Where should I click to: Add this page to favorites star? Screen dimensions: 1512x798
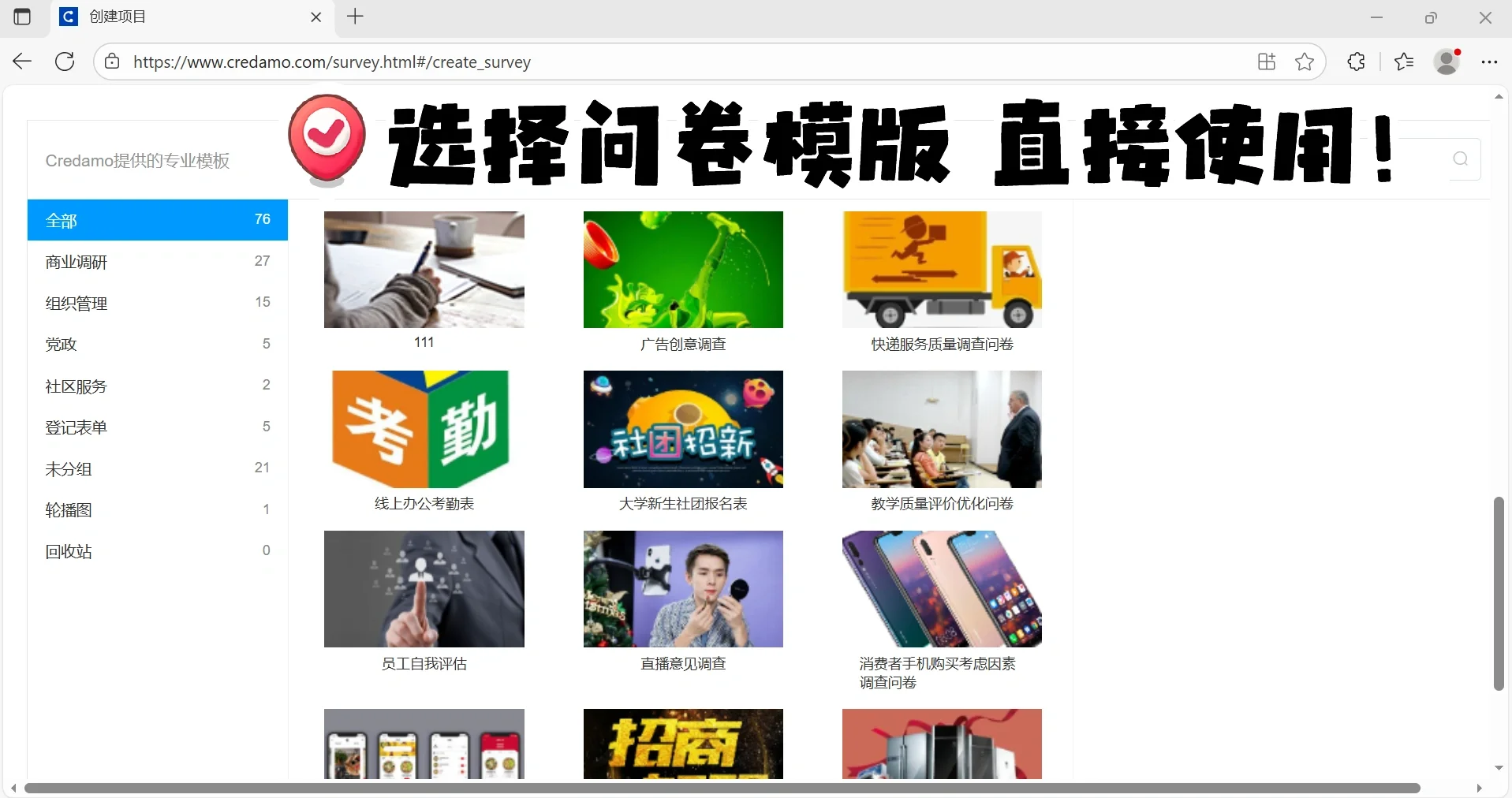tap(1304, 62)
